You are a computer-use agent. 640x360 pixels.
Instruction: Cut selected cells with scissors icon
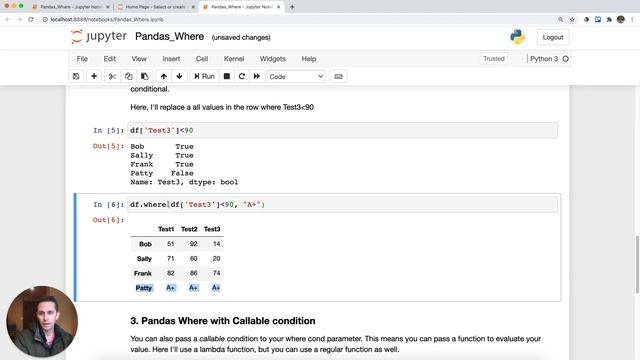(x=112, y=76)
